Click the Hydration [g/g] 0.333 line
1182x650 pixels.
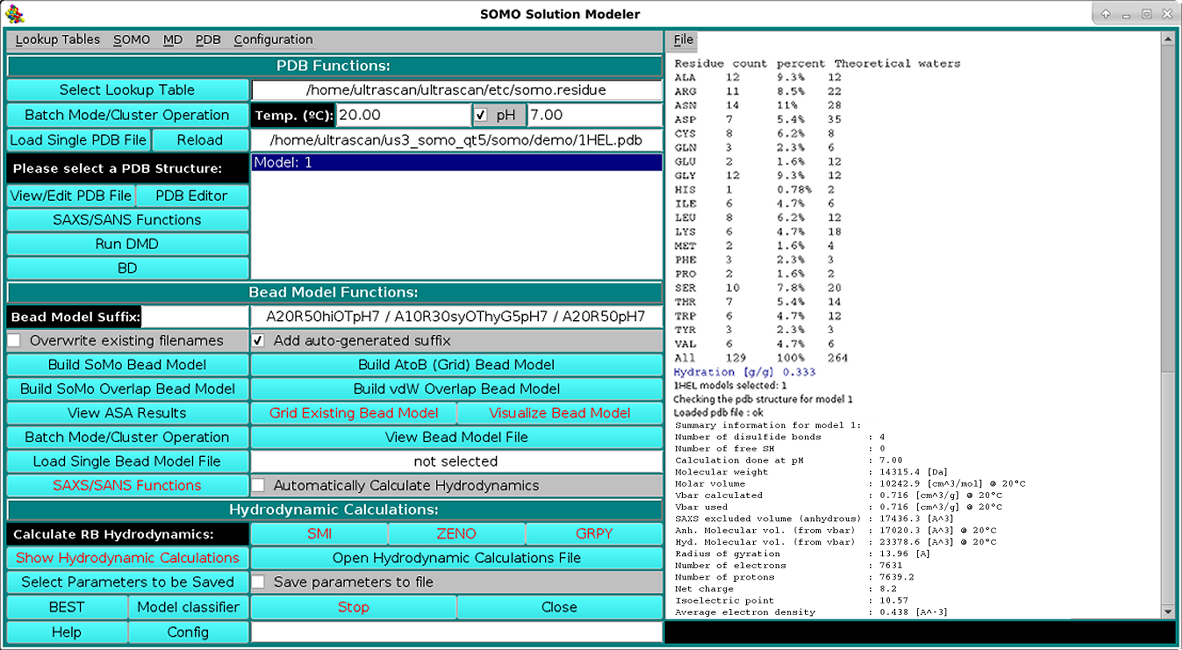click(x=745, y=372)
